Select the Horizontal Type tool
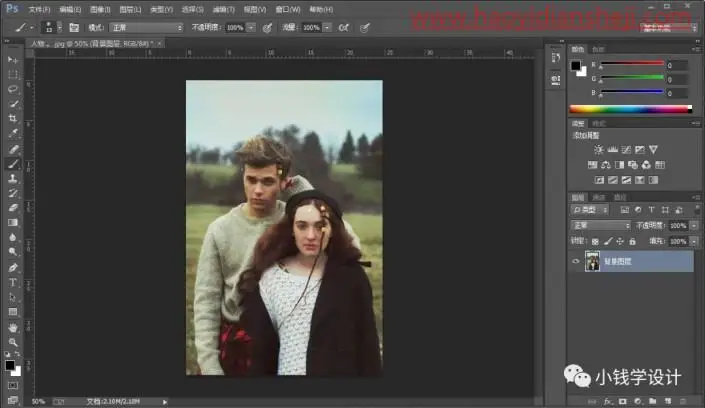The width and height of the screenshot is (705, 408). click(13, 282)
